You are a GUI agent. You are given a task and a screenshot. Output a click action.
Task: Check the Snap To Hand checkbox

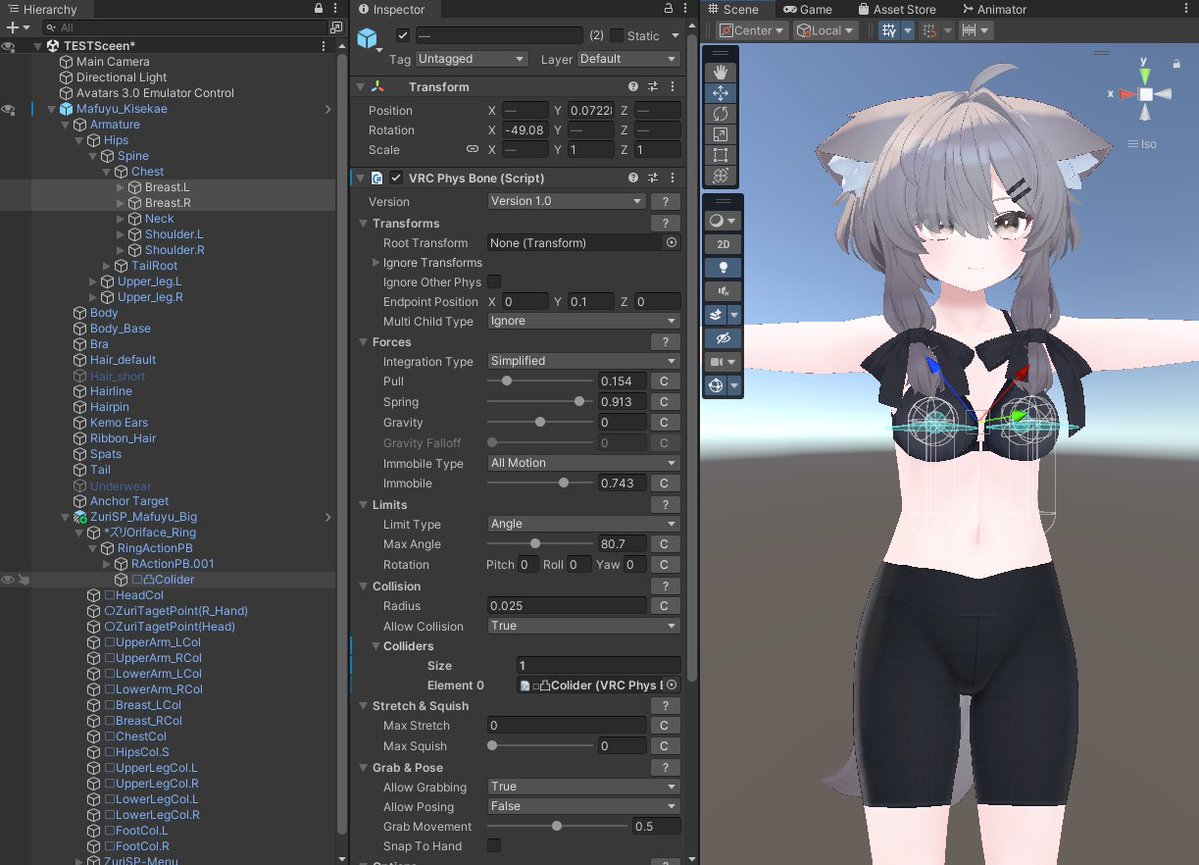[x=493, y=845]
